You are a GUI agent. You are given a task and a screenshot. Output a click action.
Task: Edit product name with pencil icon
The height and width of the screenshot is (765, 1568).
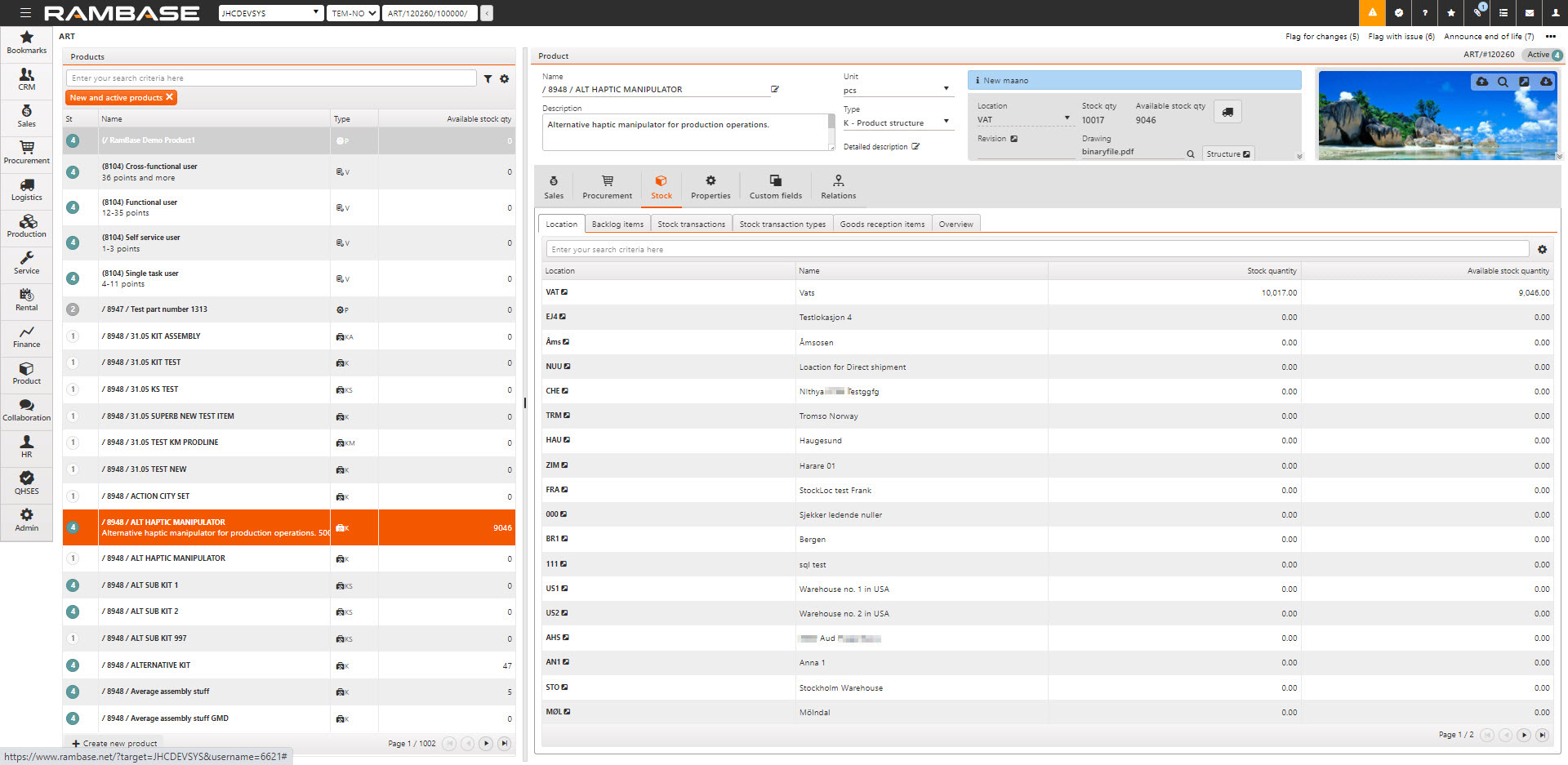pyautogui.click(x=775, y=90)
